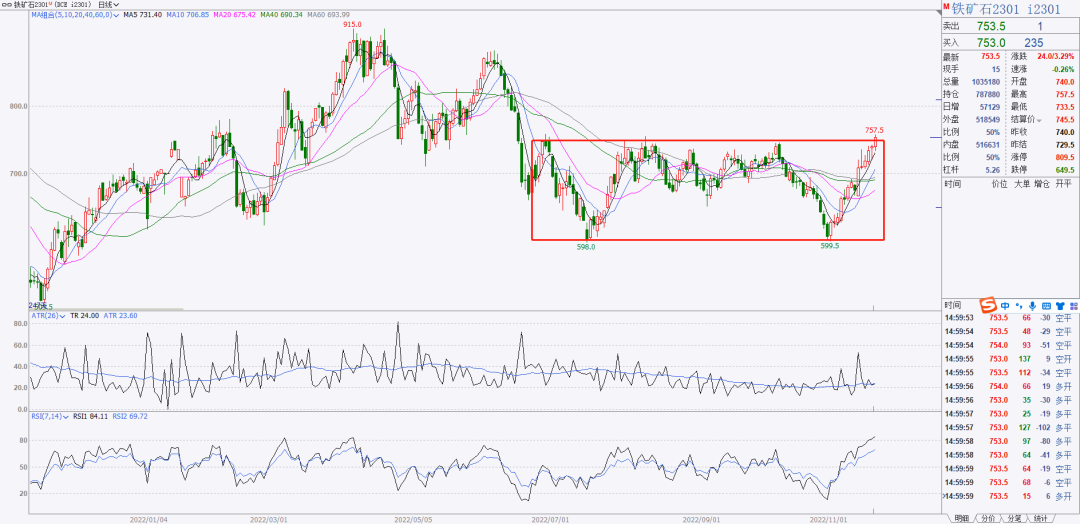1080x524 pixels.
Task: Click the 598.0 low price label
Action: [585, 245]
